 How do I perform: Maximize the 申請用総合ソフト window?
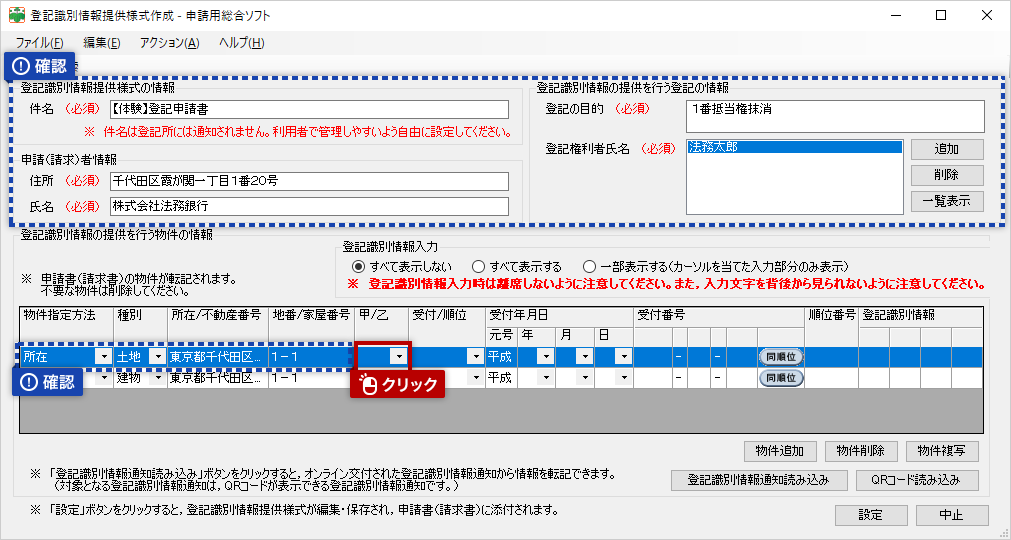(941, 15)
